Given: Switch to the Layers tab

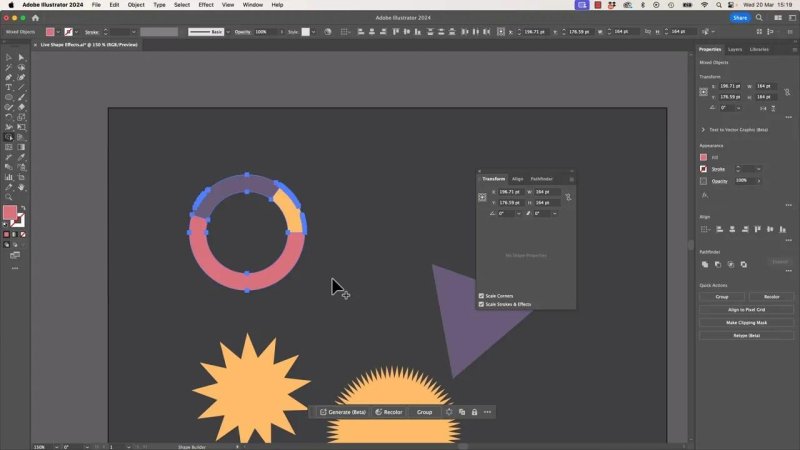Looking at the screenshot, I should (735, 49).
